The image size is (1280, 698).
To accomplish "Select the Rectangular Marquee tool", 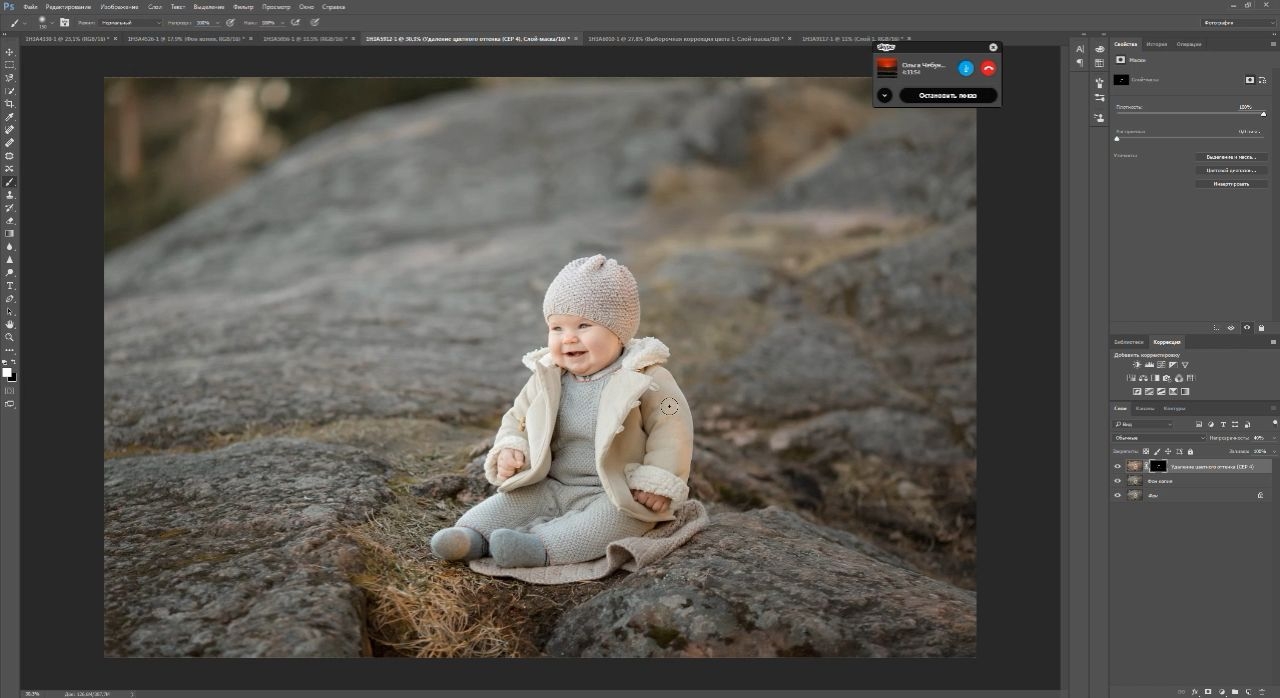I will 10,65.
